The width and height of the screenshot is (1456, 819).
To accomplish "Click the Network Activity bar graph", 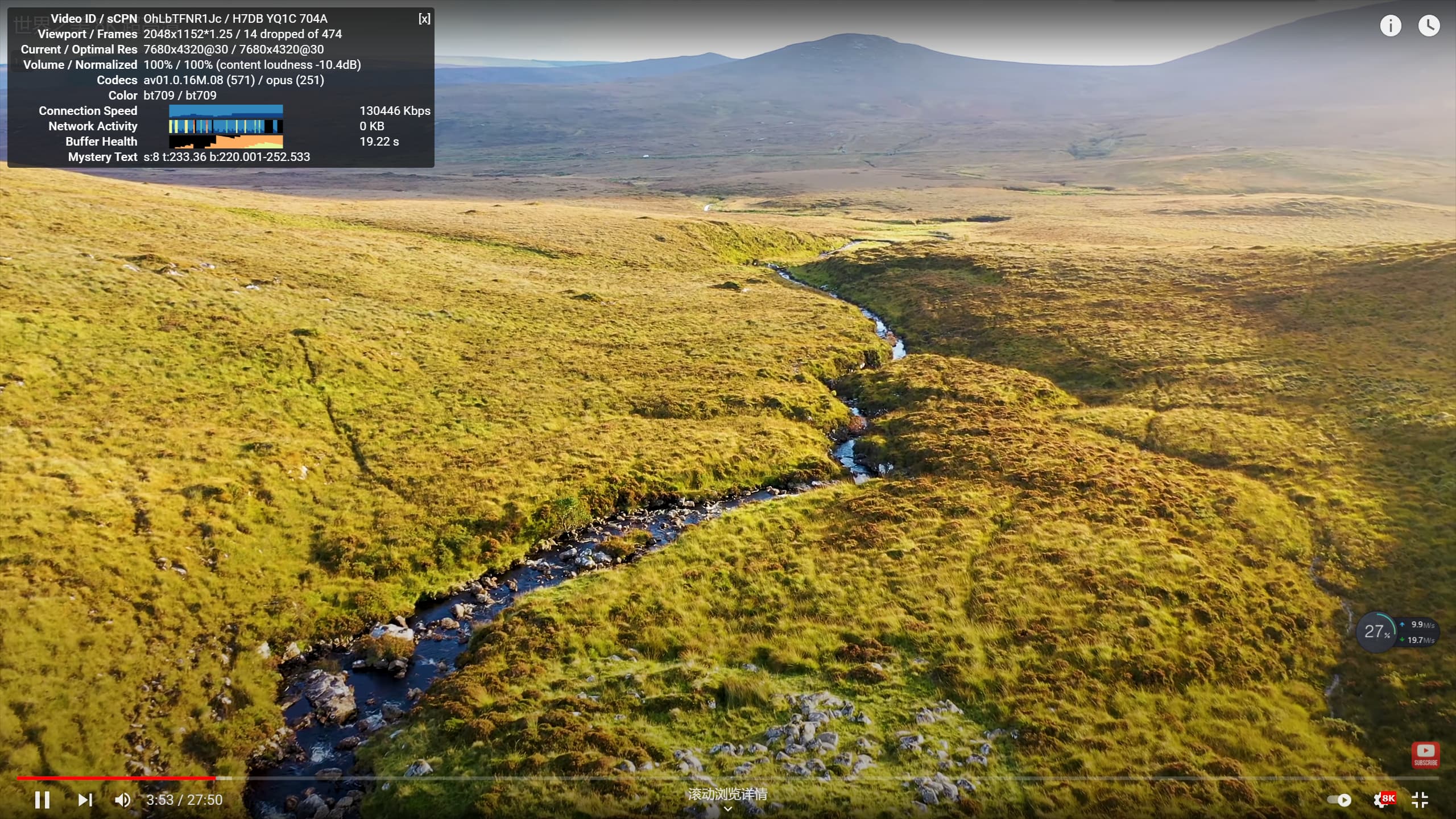I will point(226,126).
